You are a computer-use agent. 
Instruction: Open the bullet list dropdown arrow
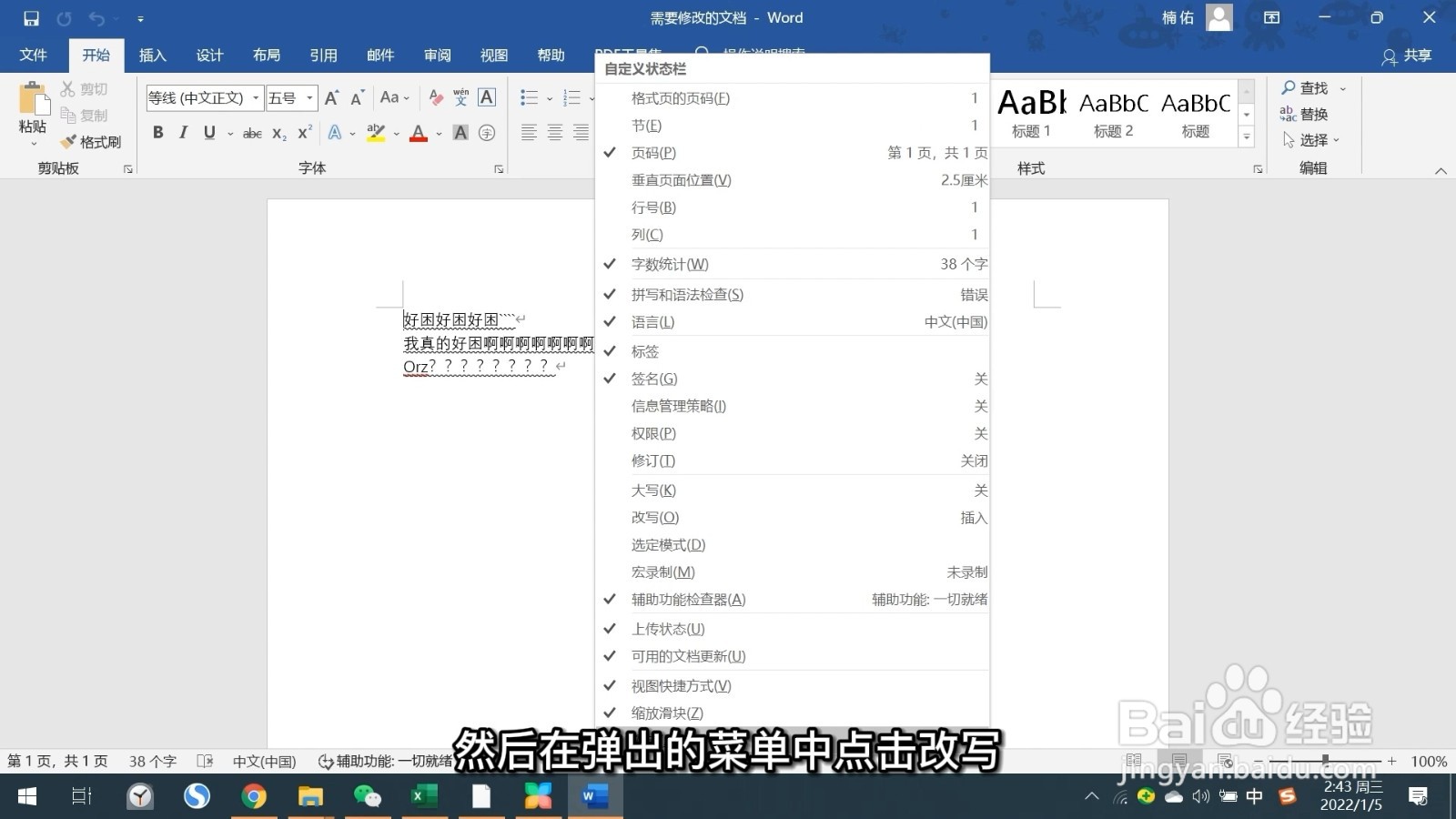tap(549, 98)
